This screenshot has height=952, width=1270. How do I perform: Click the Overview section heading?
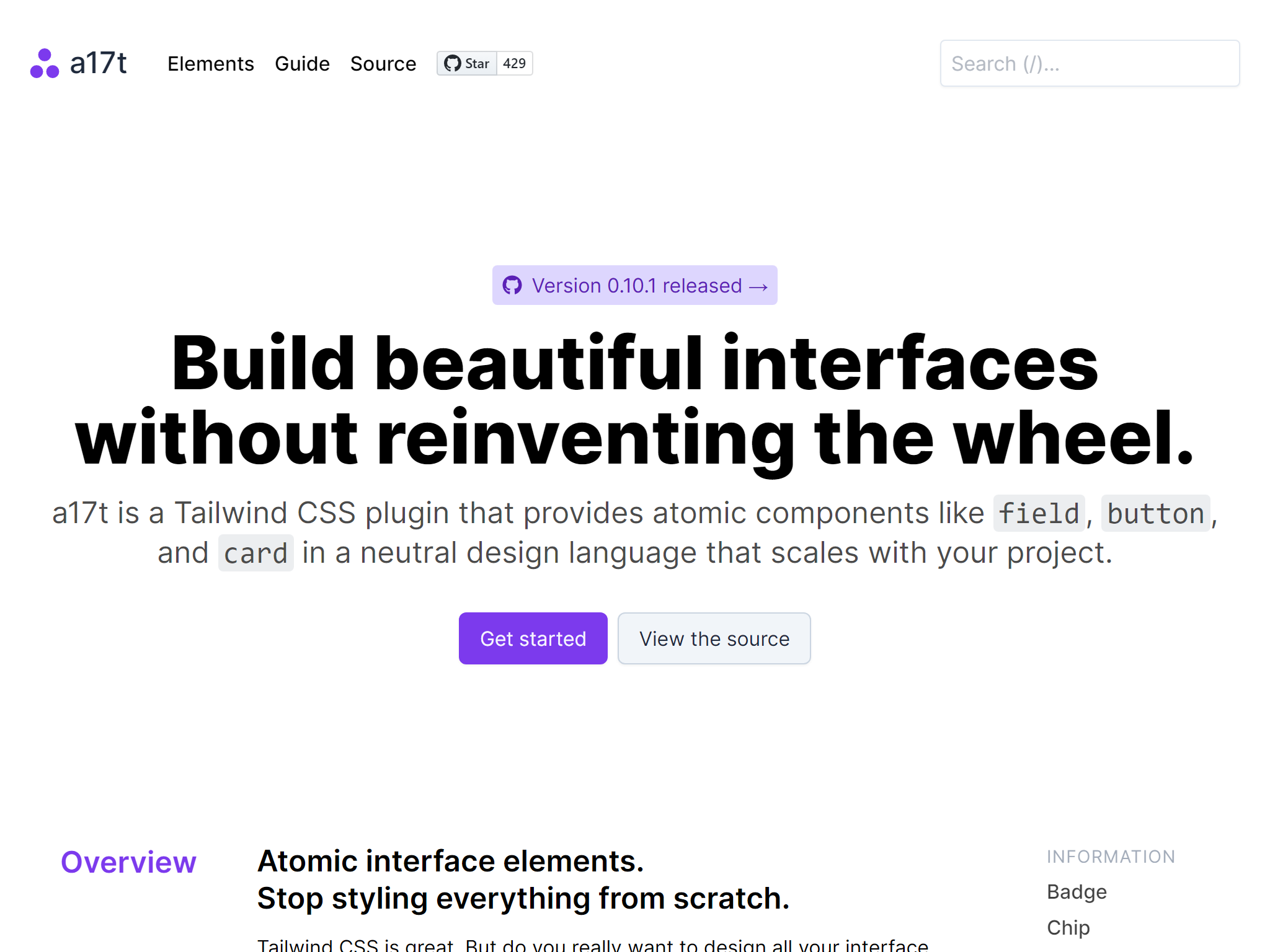[128, 862]
